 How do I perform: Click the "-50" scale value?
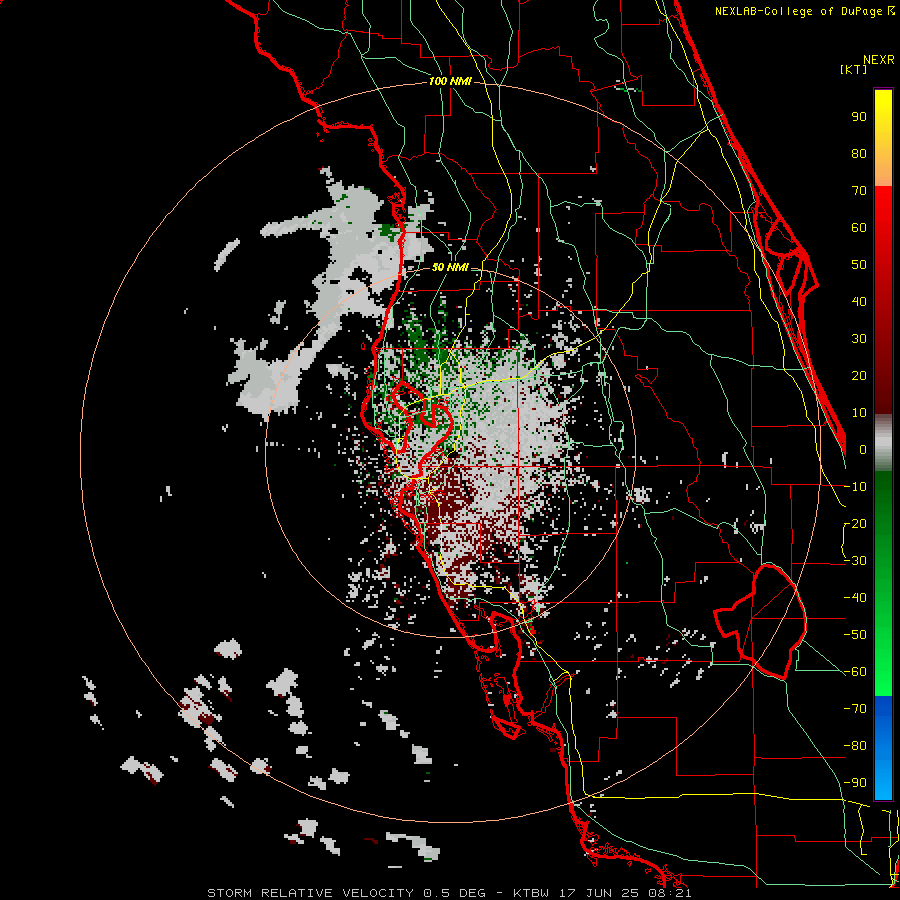point(855,635)
